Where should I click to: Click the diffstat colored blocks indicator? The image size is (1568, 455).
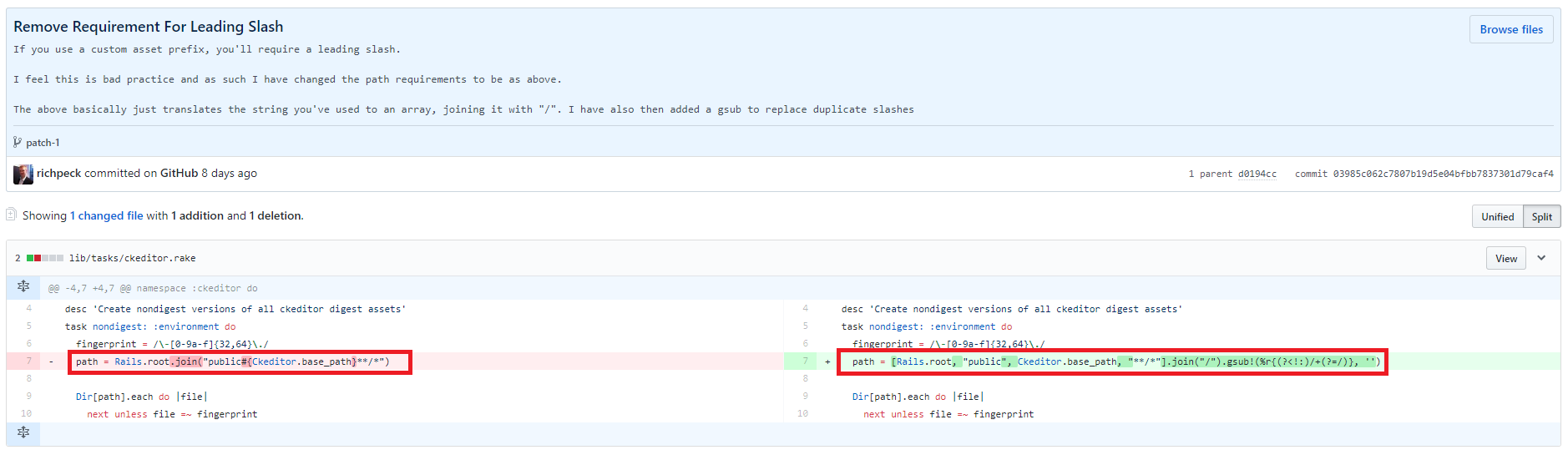click(x=45, y=258)
